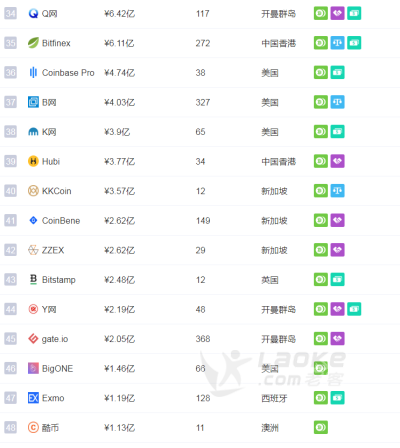This screenshot has height=448, width=400.
Task: Open the CoinBene exchange name link
Action: coord(61,221)
